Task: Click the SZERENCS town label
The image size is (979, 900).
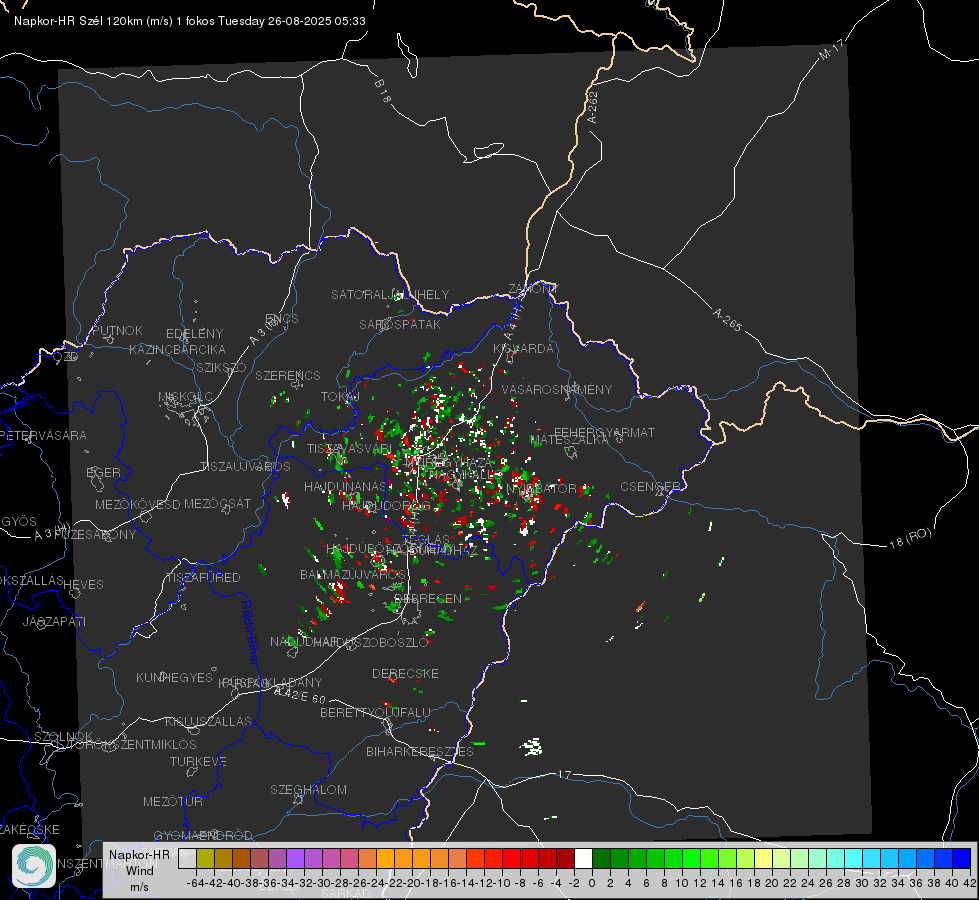Action: pos(288,375)
